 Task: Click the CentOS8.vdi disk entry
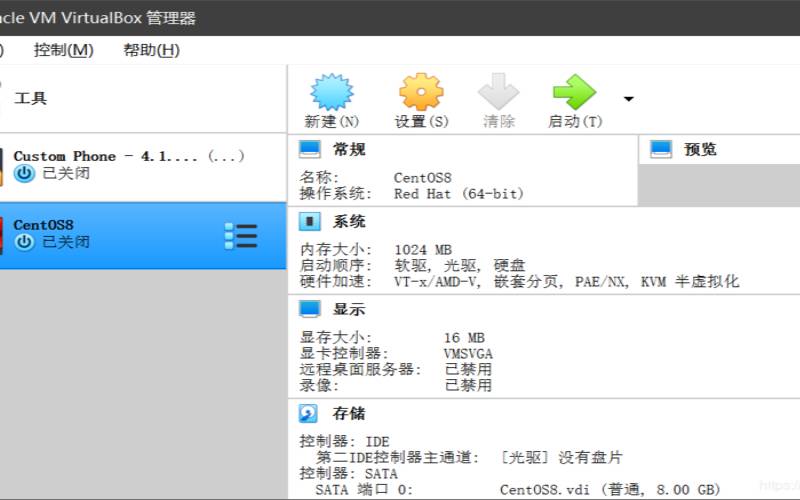609,490
